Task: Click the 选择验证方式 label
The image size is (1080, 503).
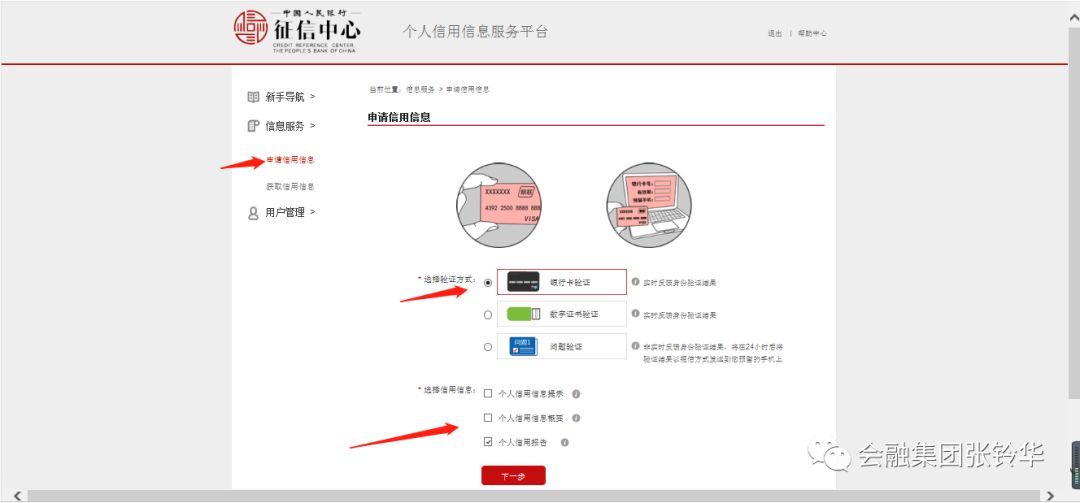Action: (x=446, y=278)
